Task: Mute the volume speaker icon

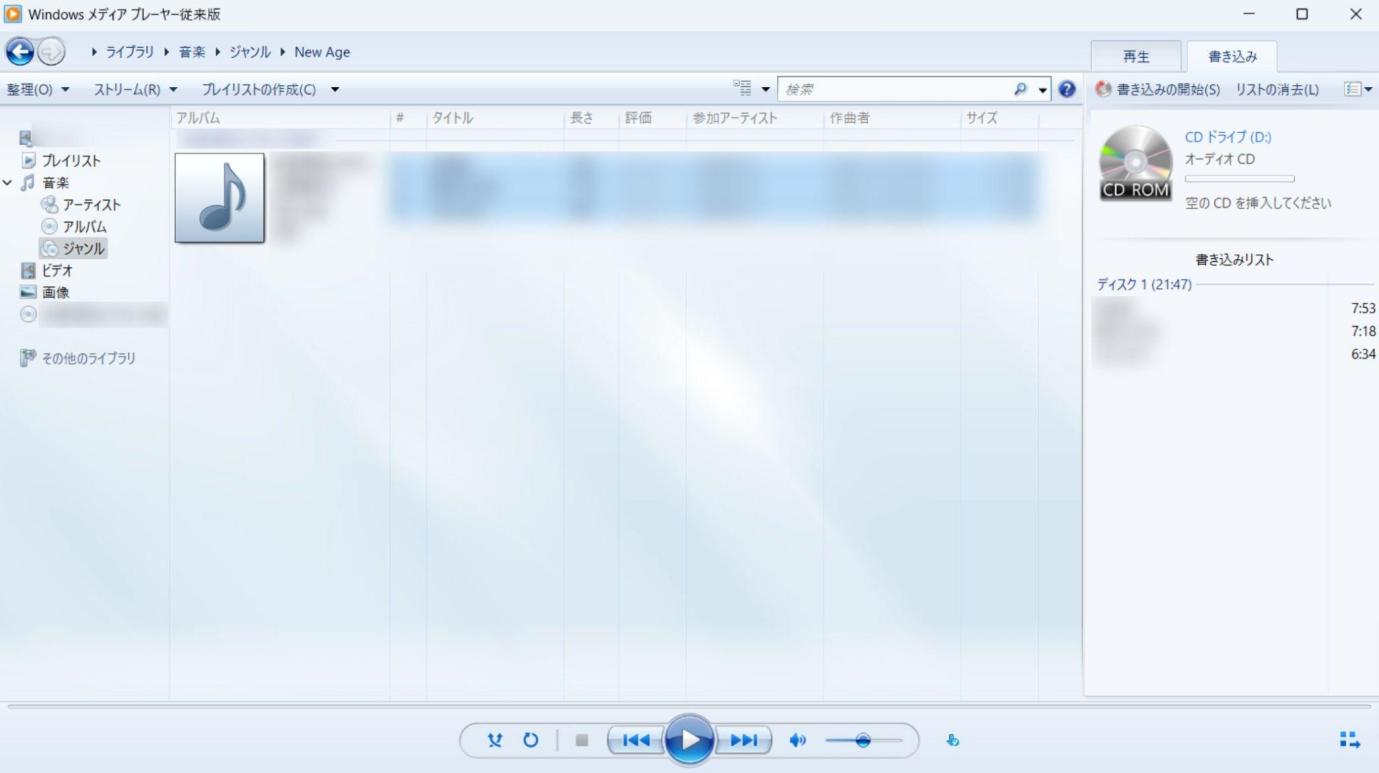Action: tap(797, 741)
